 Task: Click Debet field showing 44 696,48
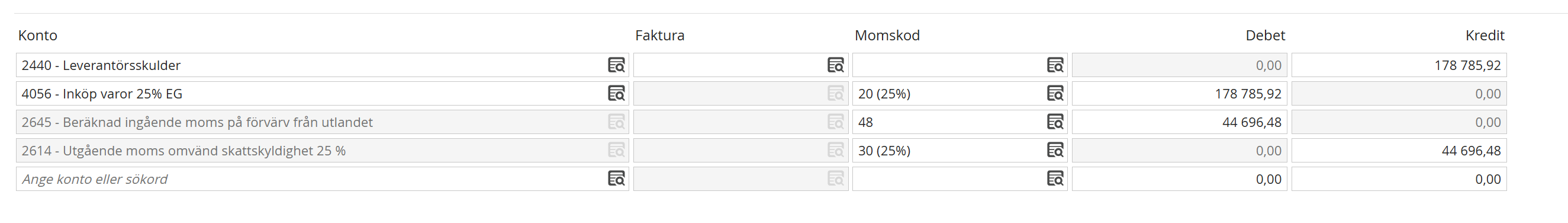pyautogui.click(x=1179, y=122)
